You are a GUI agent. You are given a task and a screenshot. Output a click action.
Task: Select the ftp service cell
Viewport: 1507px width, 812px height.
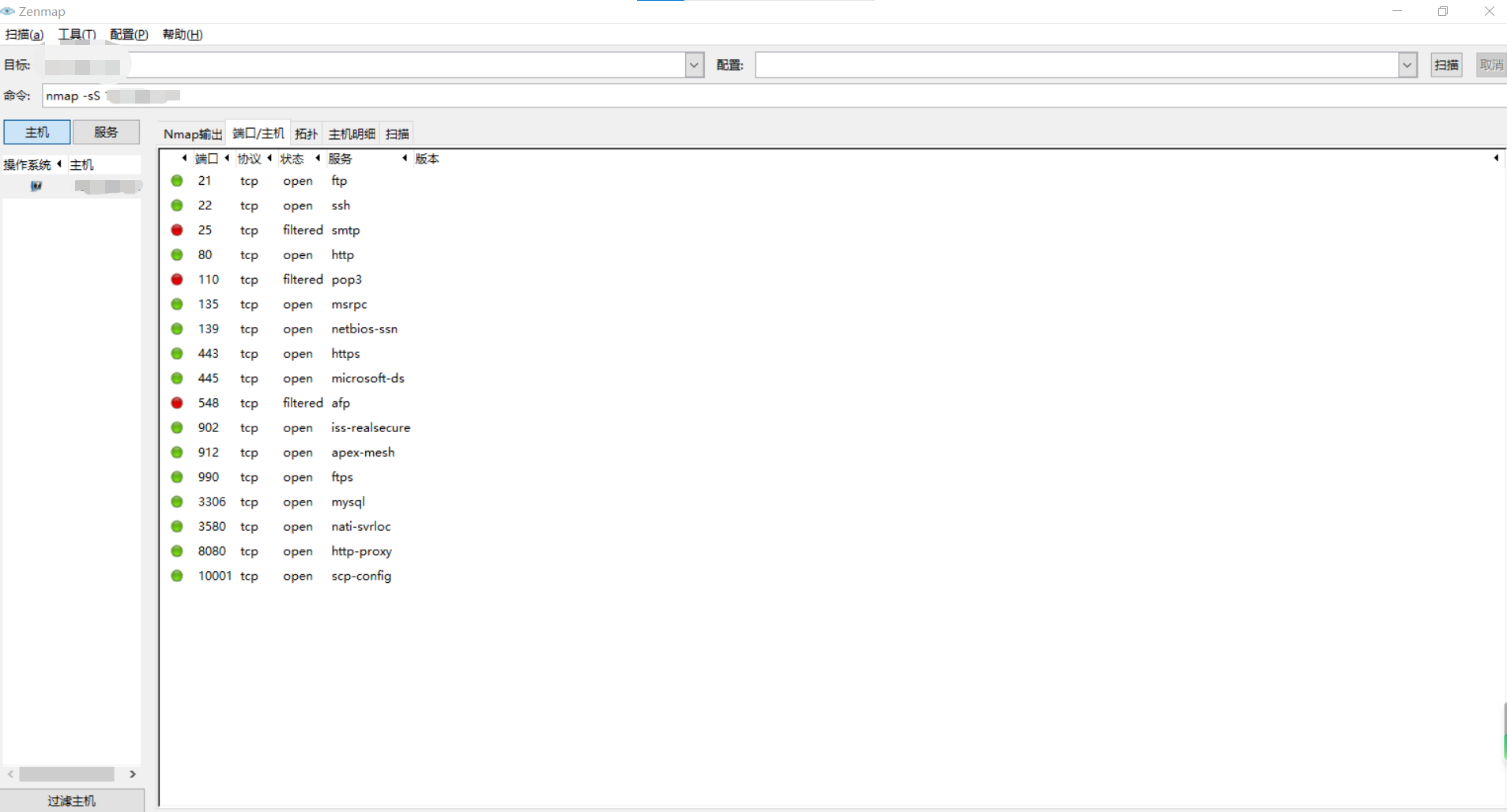(x=339, y=181)
